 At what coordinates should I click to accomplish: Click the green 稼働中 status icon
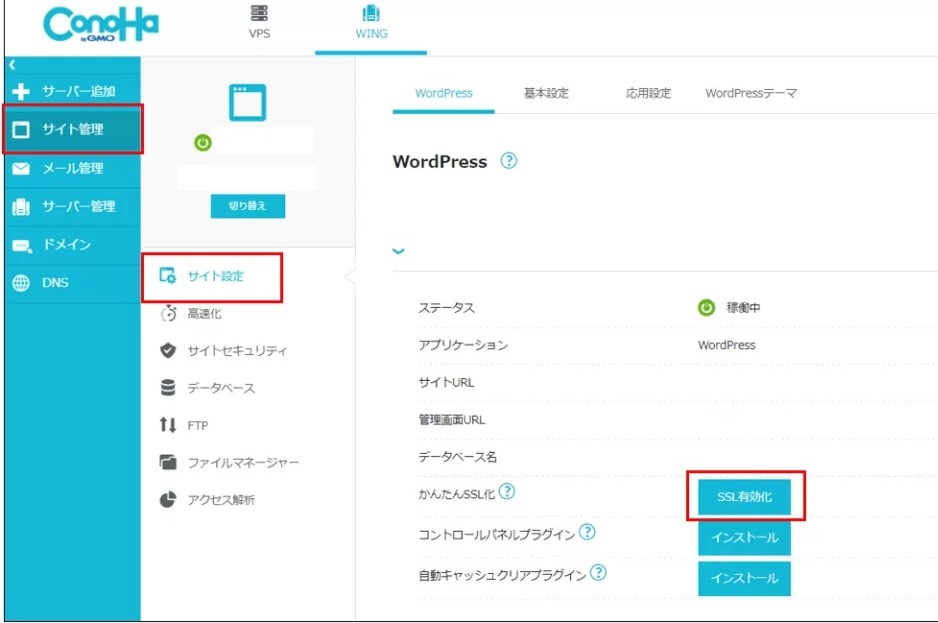click(706, 308)
